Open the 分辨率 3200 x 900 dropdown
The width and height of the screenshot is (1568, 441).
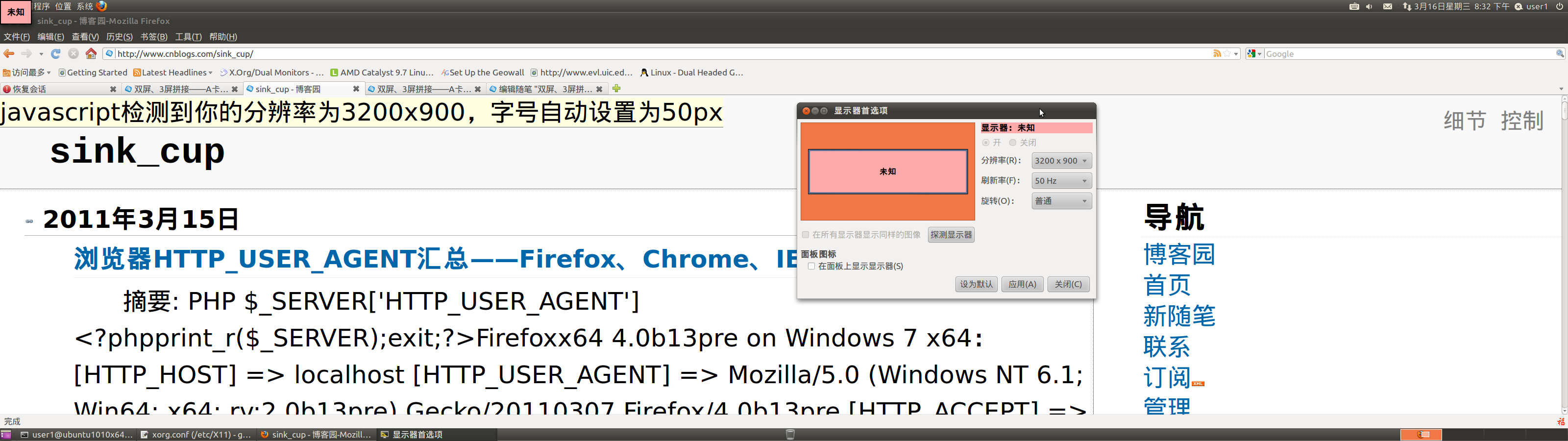pos(1061,161)
